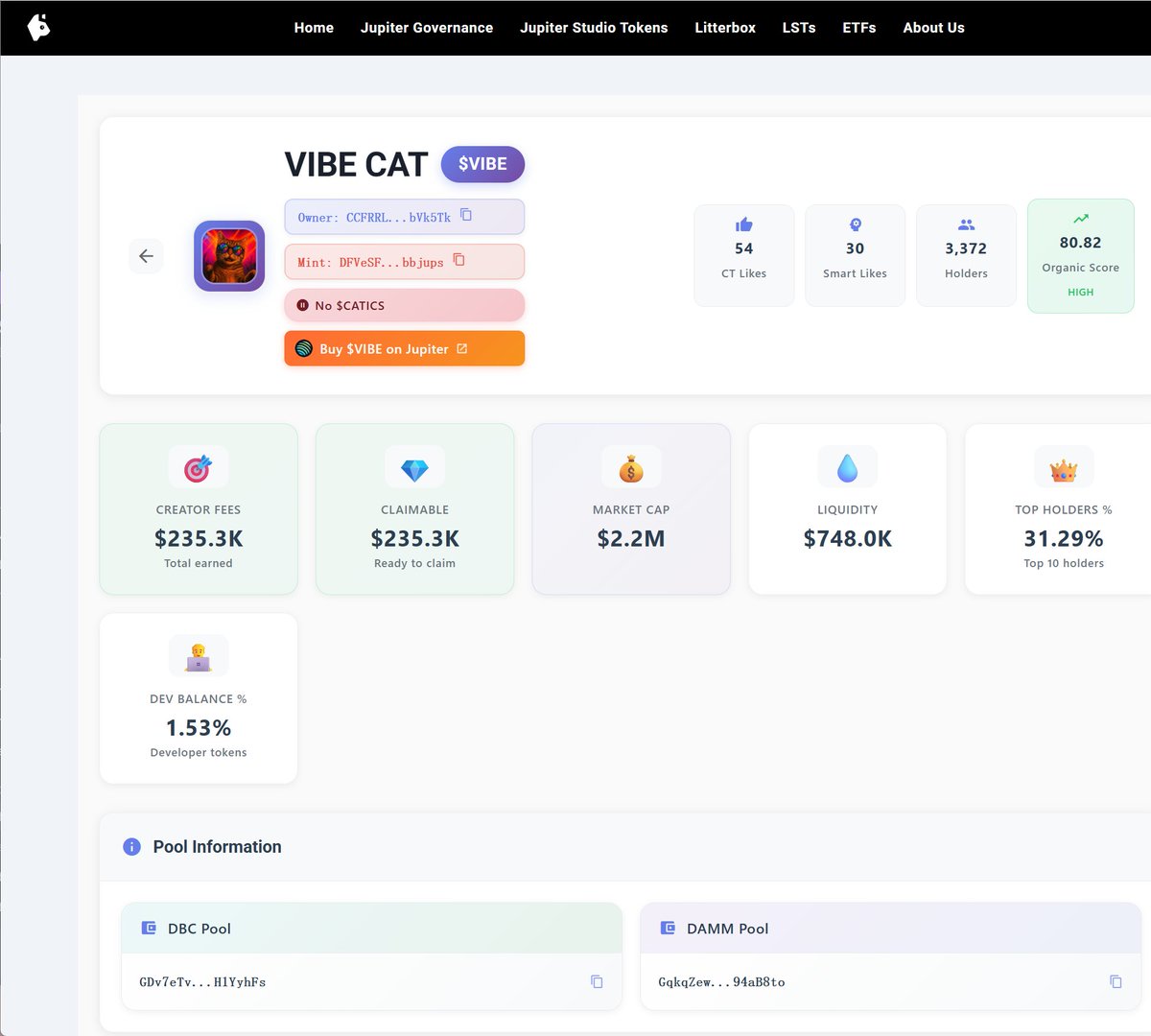Click the Liquidity $748.0K value
Viewport: 1151px width, 1036px height.
pos(848,538)
